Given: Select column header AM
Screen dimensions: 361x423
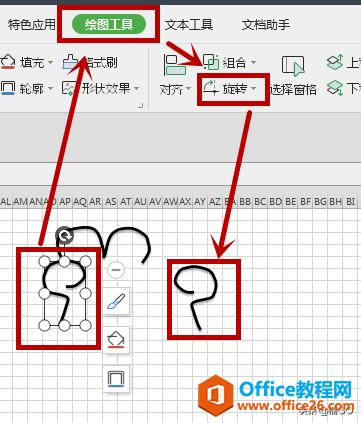Looking at the screenshot, I should click(20, 202).
